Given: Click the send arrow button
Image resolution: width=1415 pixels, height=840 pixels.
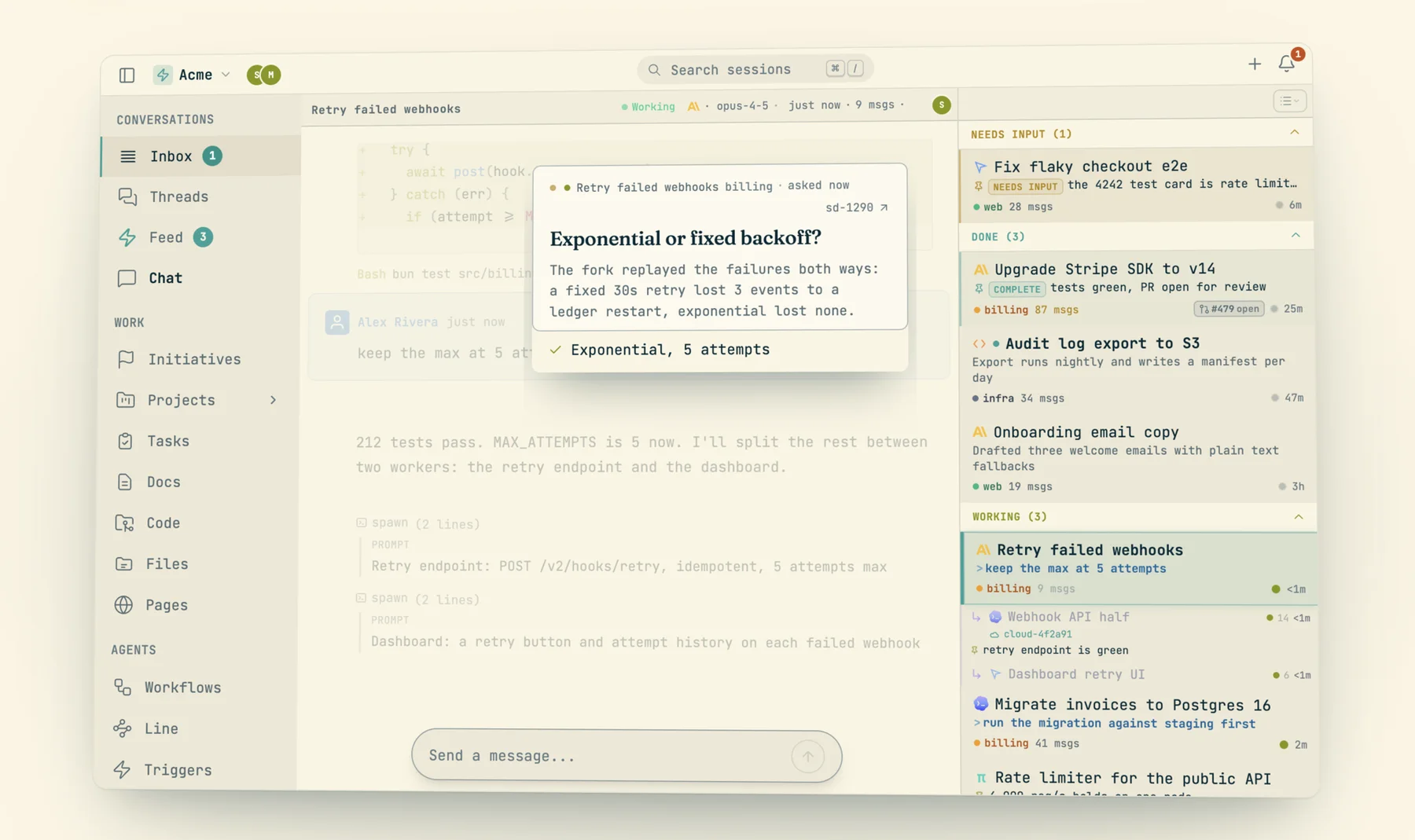Looking at the screenshot, I should [807, 756].
